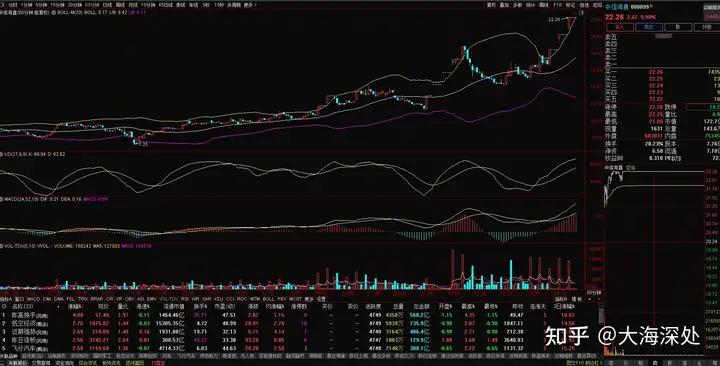Viewport: 720px width, 366px height.
Task: Switch chart to 5分钟 period
Action: 41,5
